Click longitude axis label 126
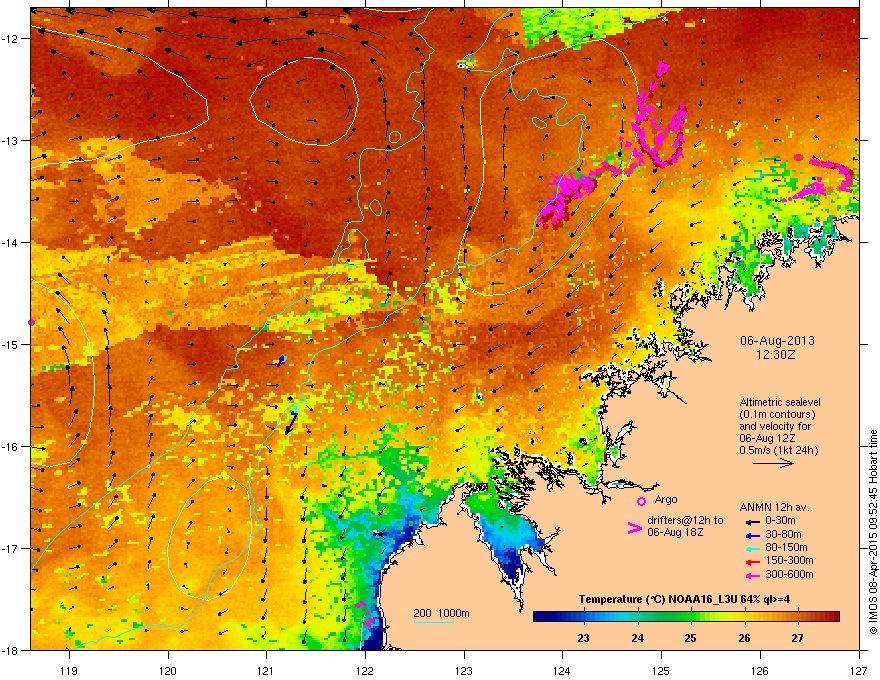This screenshot has width=880, height=680. click(760, 670)
